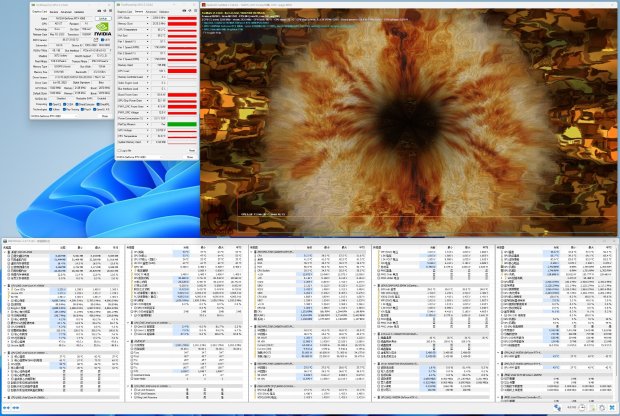Open hamburger menu in GPU-Z Sensors window
Image resolution: width=620 pixels, height=416 pixels.
tap(196, 11)
